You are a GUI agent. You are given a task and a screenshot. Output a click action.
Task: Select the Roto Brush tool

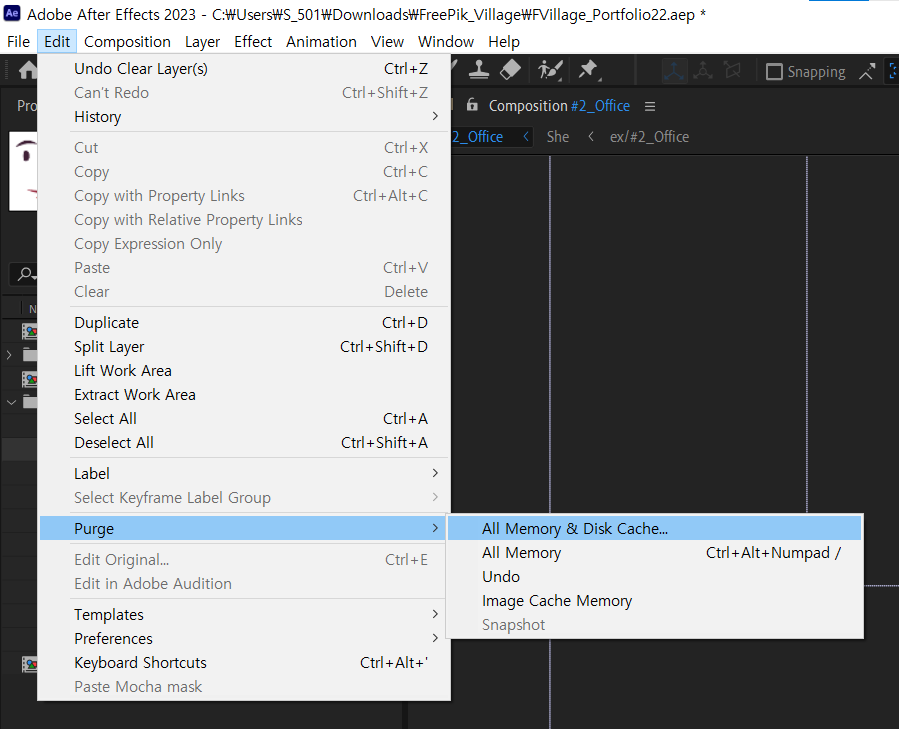click(550, 71)
